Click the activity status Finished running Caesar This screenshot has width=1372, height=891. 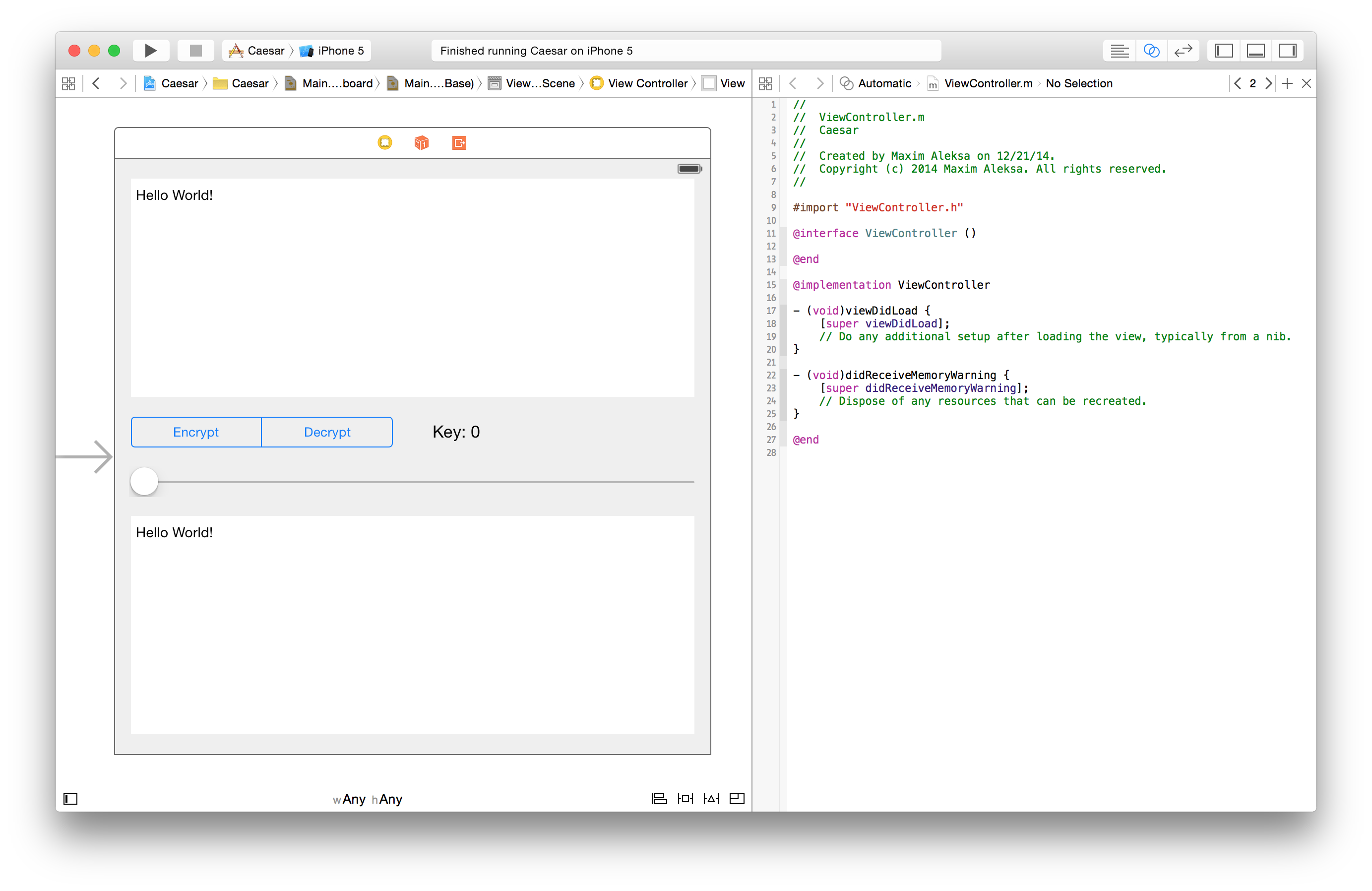(x=686, y=51)
